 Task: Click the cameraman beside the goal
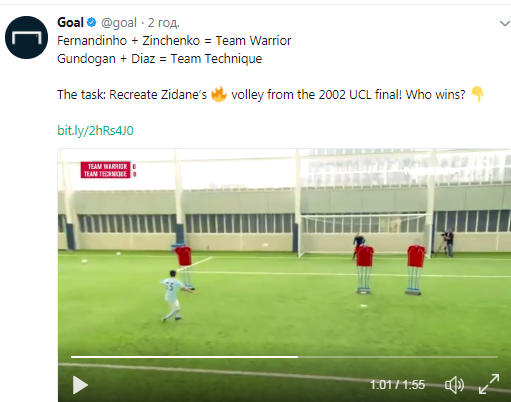[x=448, y=243]
